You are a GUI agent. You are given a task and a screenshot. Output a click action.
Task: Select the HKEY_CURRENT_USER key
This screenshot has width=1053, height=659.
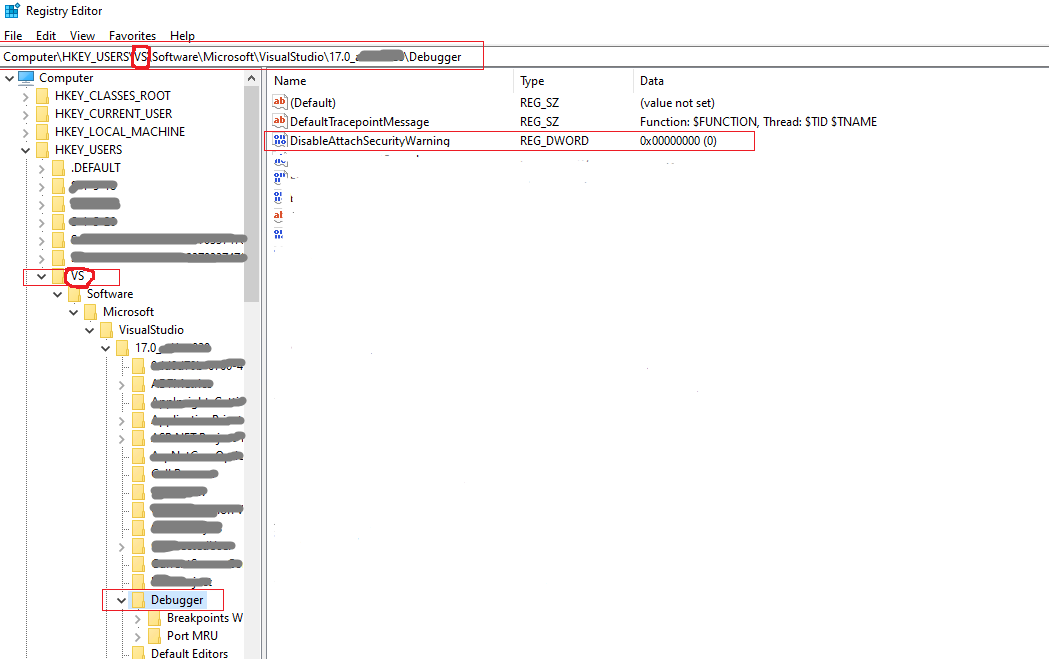(x=113, y=114)
